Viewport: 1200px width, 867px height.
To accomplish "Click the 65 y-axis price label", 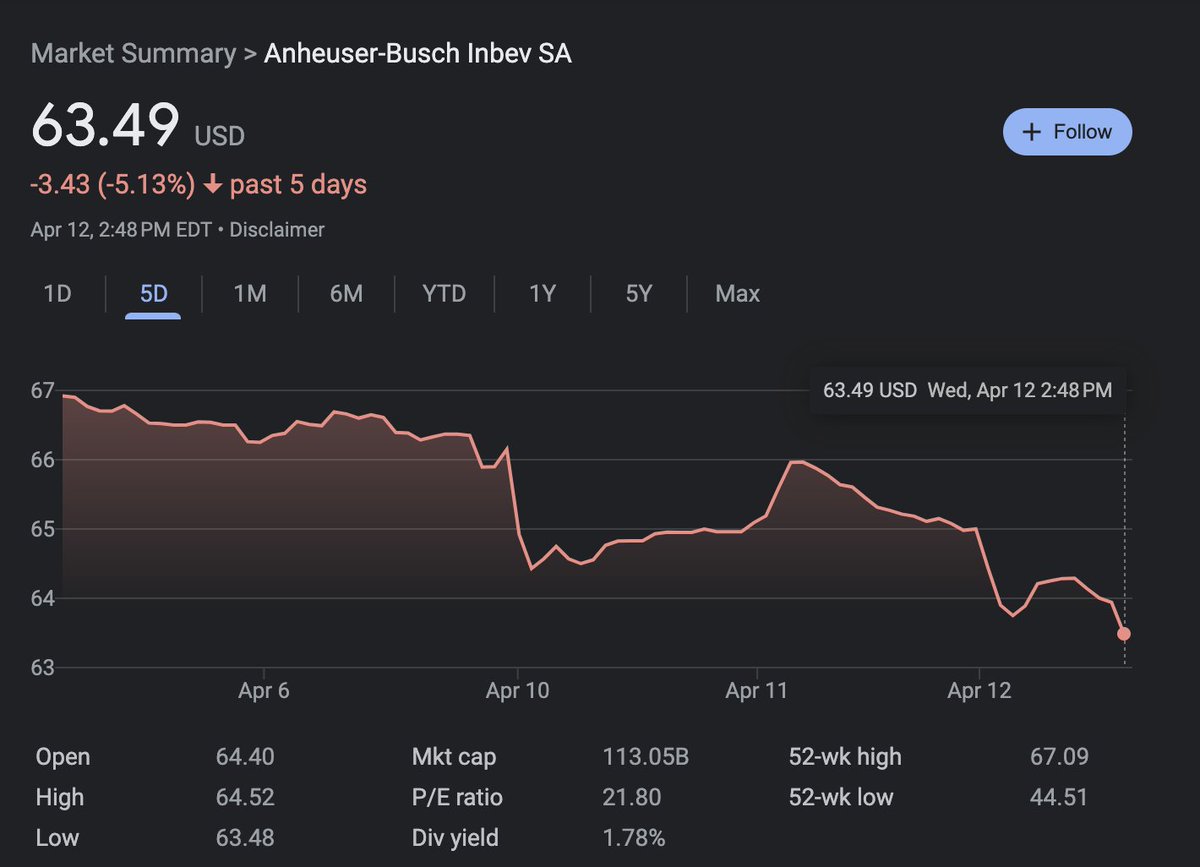I will [x=42, y=529].
